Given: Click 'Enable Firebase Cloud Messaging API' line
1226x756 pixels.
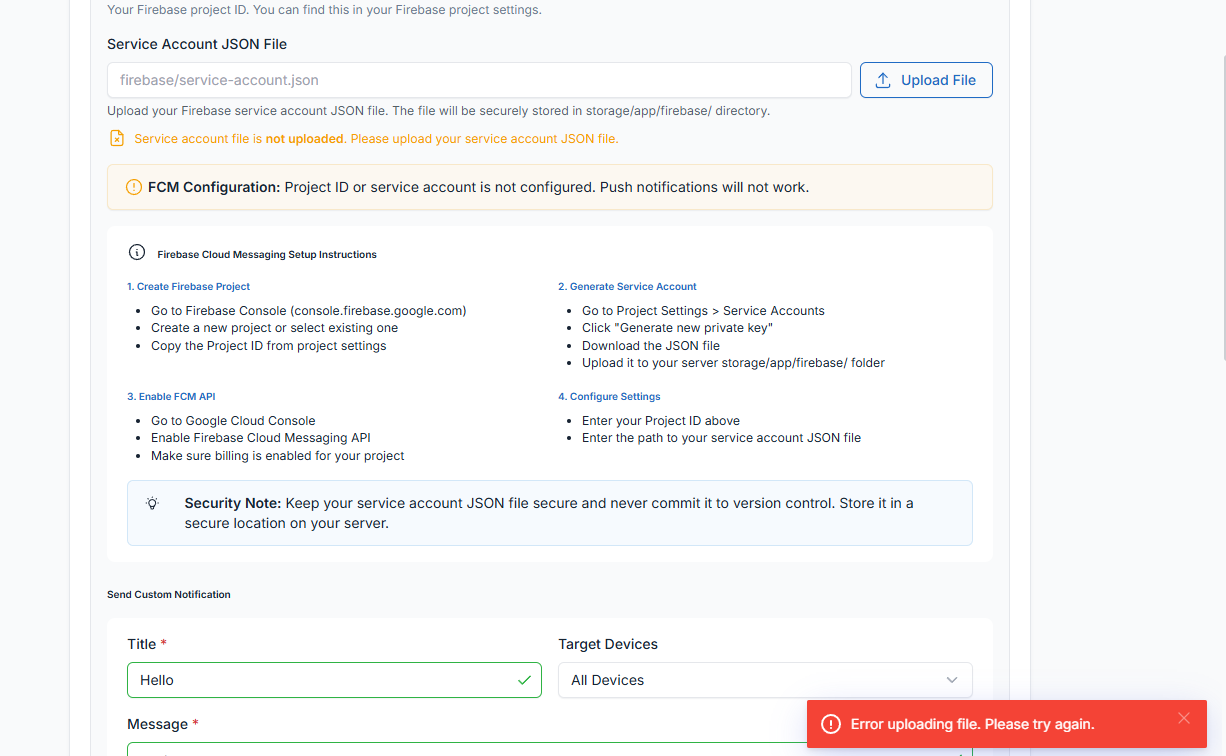Looking at the screenshot, I should point(261,438).
